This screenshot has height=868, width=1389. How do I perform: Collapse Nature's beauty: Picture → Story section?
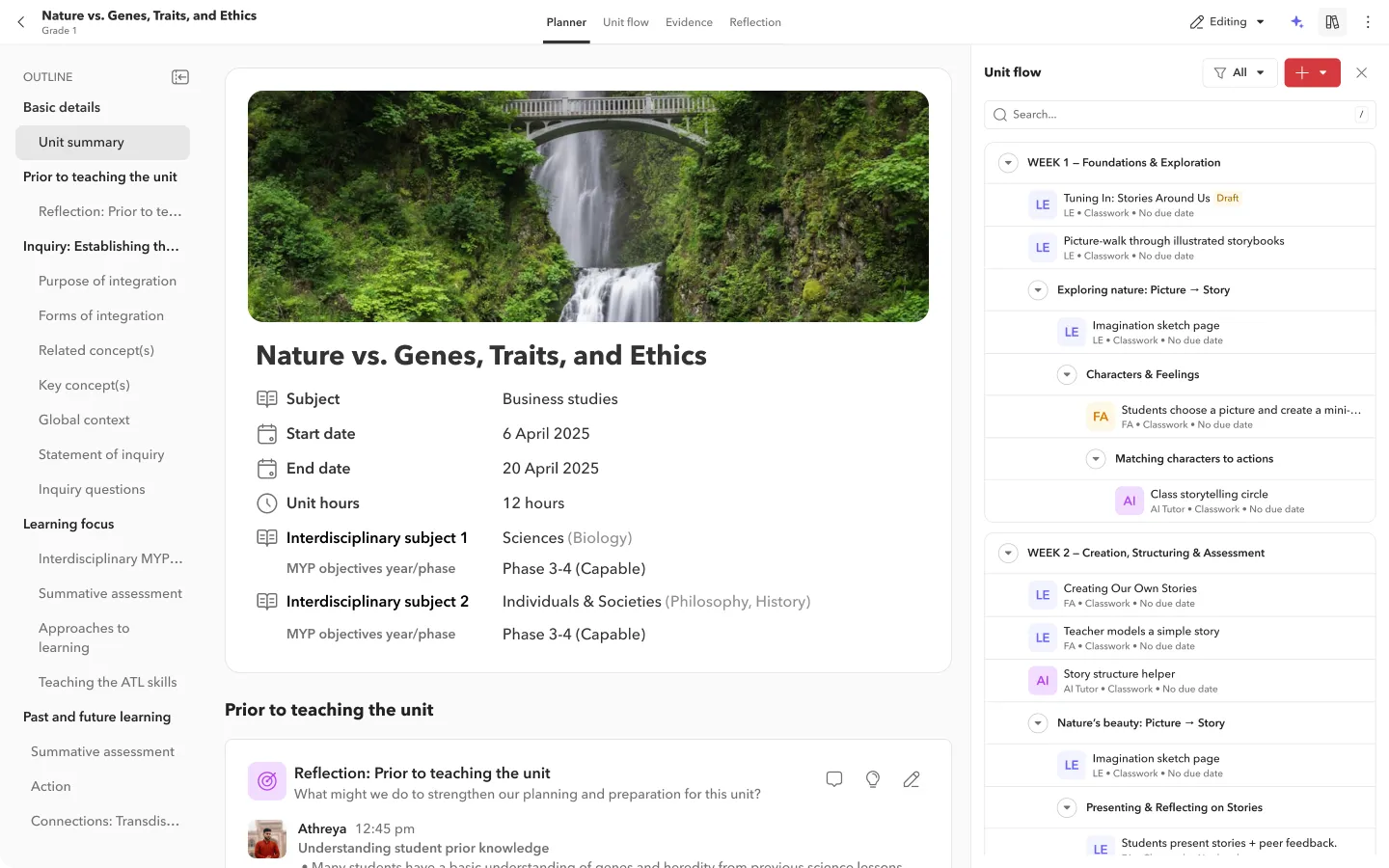tap(1038, 723)
